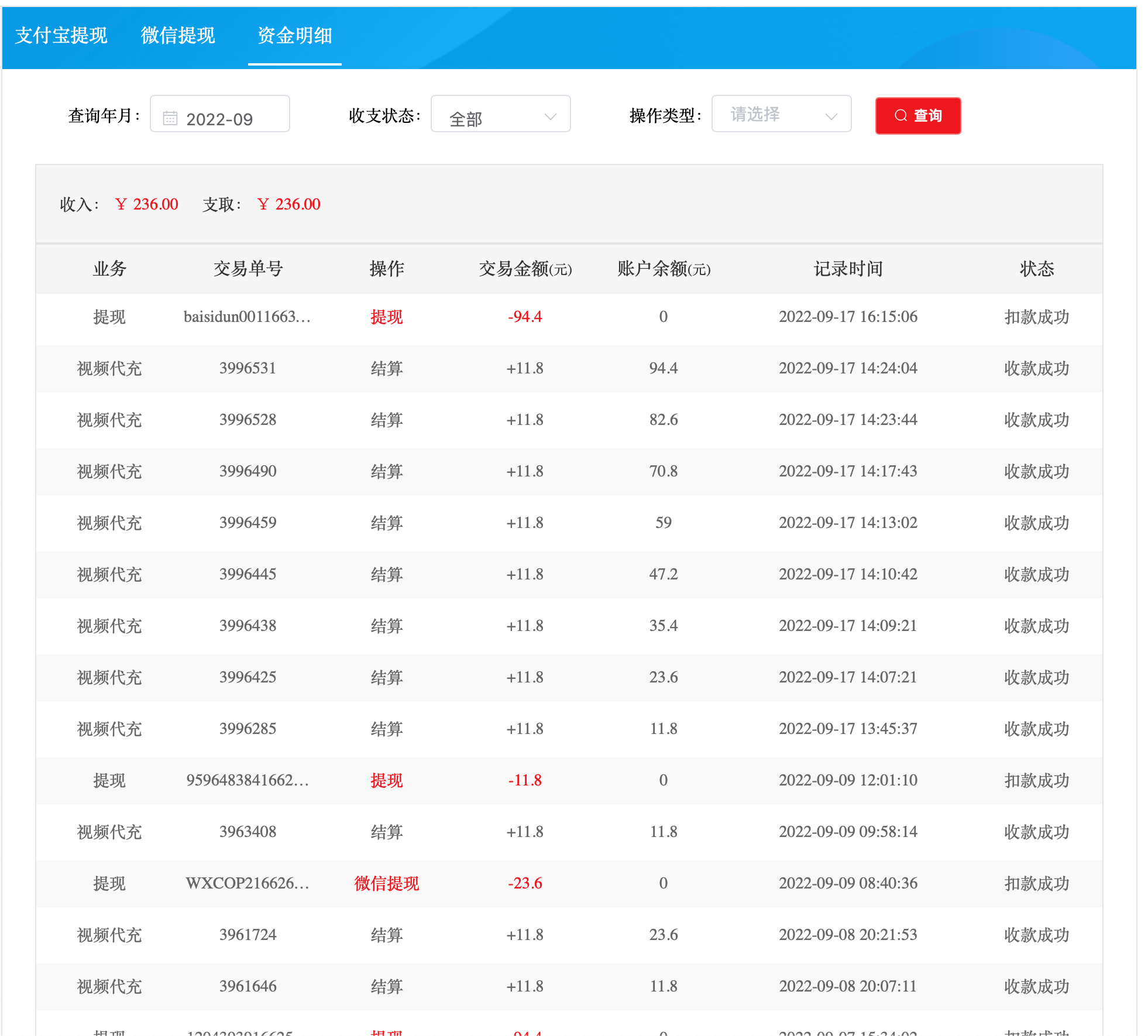Click the -23.6 withdrawal amount
The height and width of the screenshot is (1036, 1148).
[525, 883]
